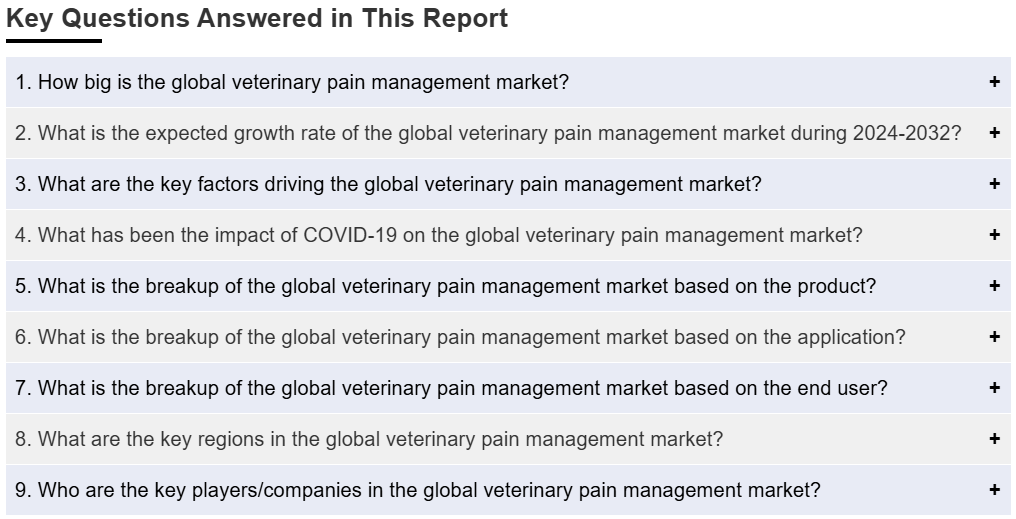1016x519 pixels.
Task: Open end user breakup plus icon
Action: tap(995, 387)
